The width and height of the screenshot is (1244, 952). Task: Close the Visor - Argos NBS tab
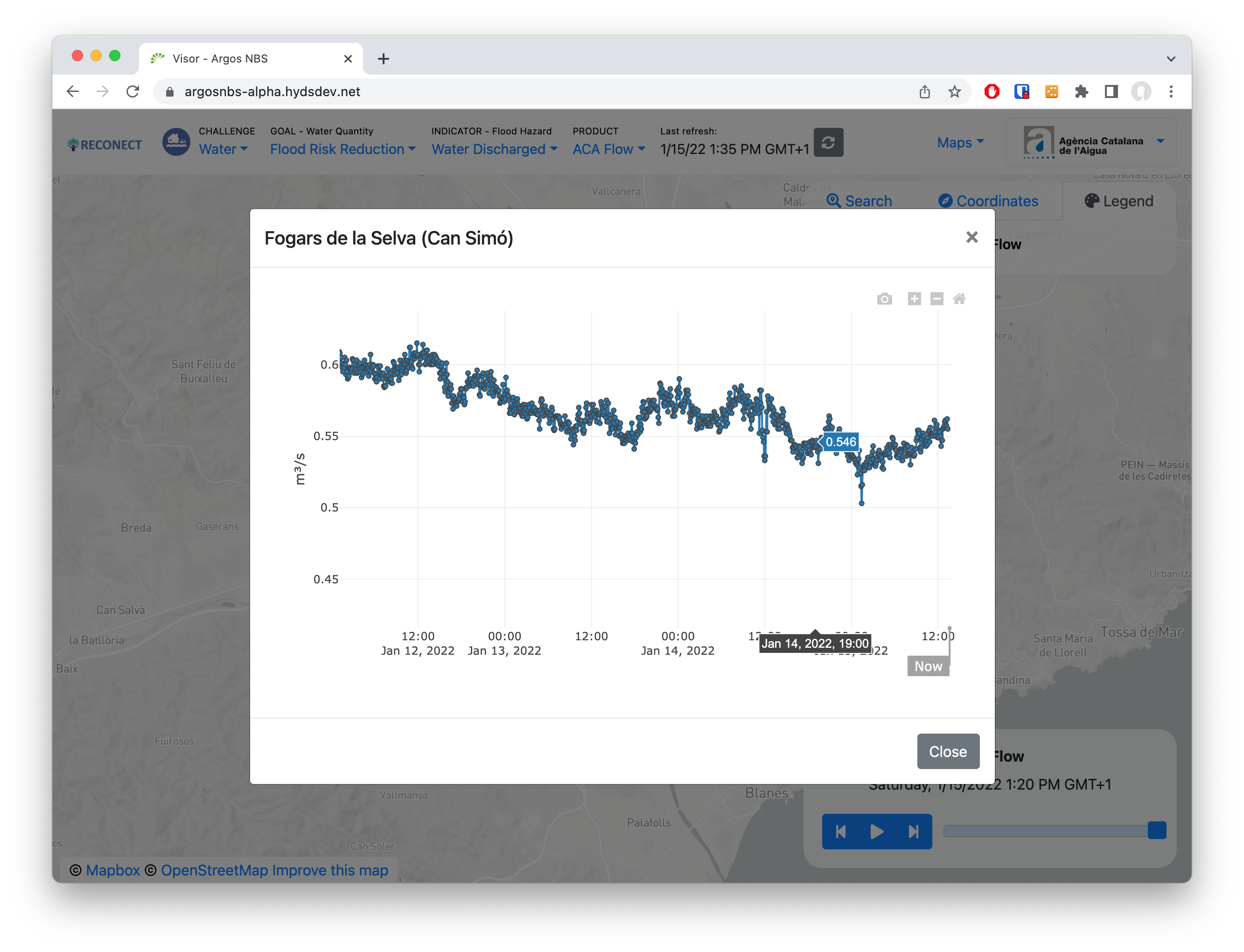(348, 58)
